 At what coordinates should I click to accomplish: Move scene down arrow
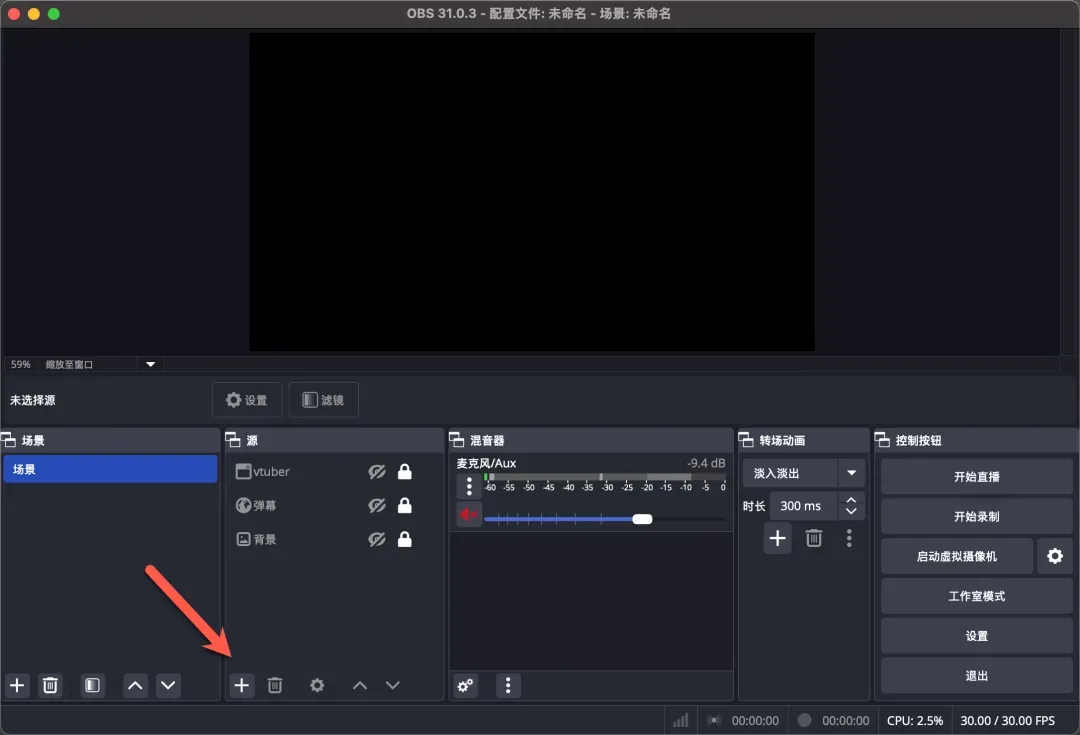tap(168, 685)
